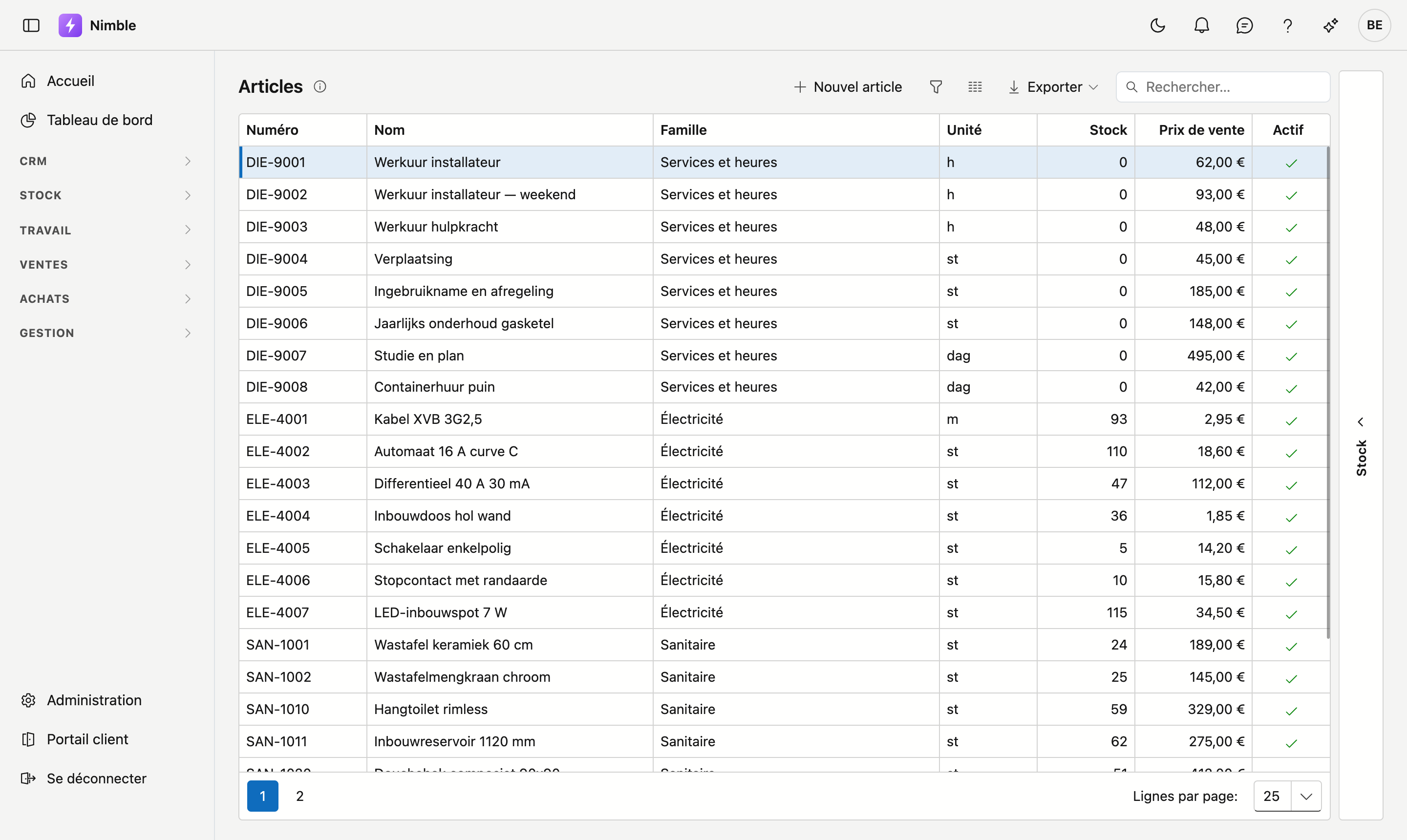Show the Articles info icon
1407x840 pixels.
click(320, 86)
